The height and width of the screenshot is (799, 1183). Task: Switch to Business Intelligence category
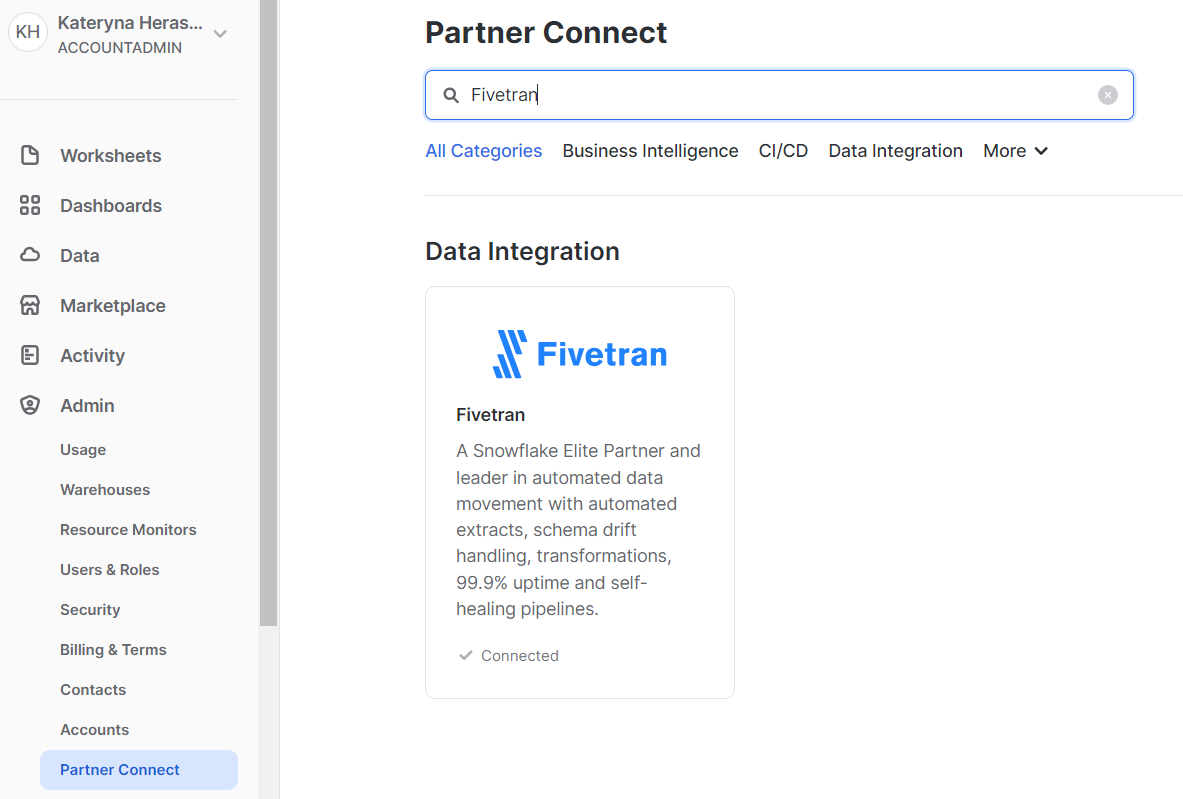650,151
